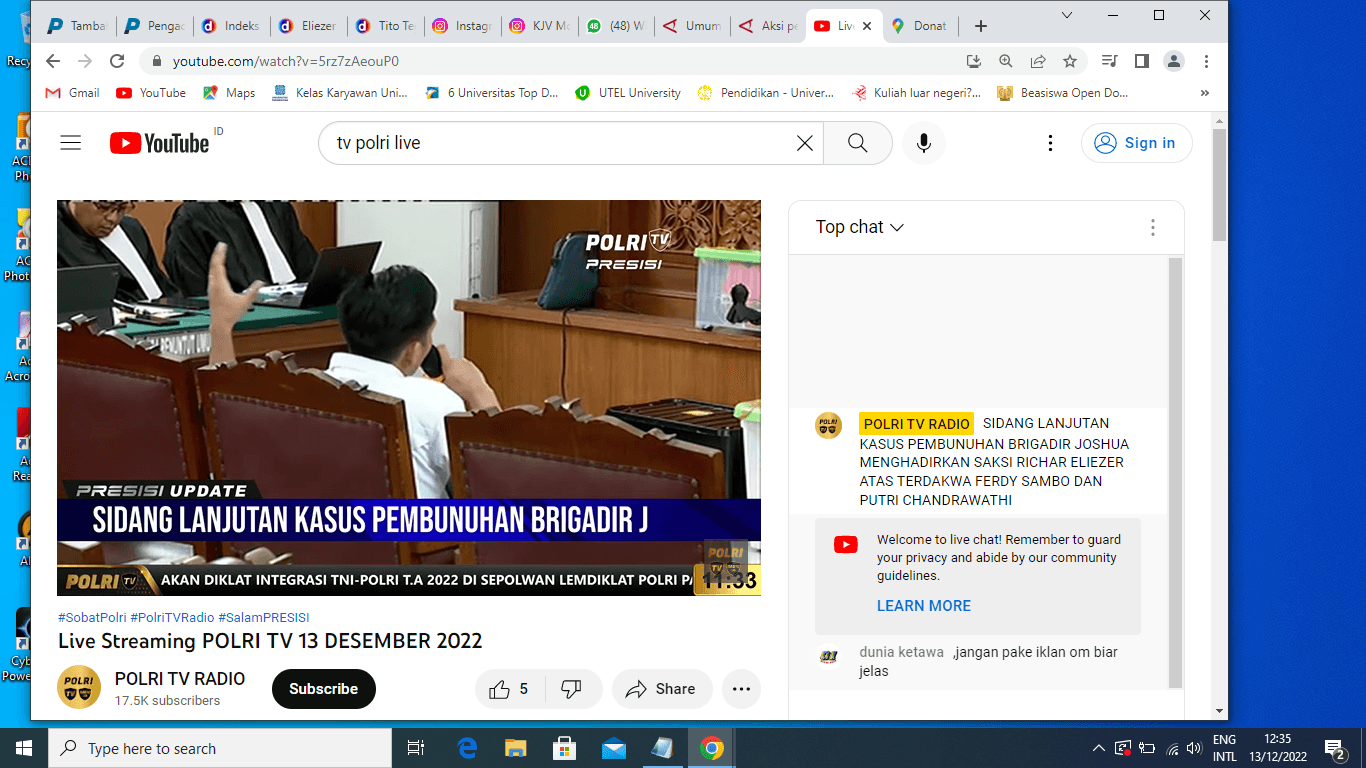Show hidden bookmarks overflow chevrons

tap(1204, 93)
